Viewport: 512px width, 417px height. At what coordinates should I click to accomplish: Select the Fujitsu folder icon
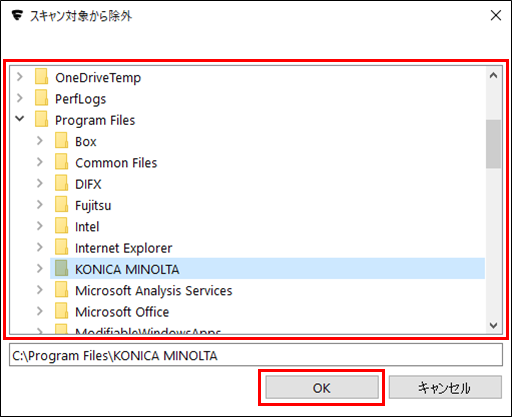coord(62,205)
